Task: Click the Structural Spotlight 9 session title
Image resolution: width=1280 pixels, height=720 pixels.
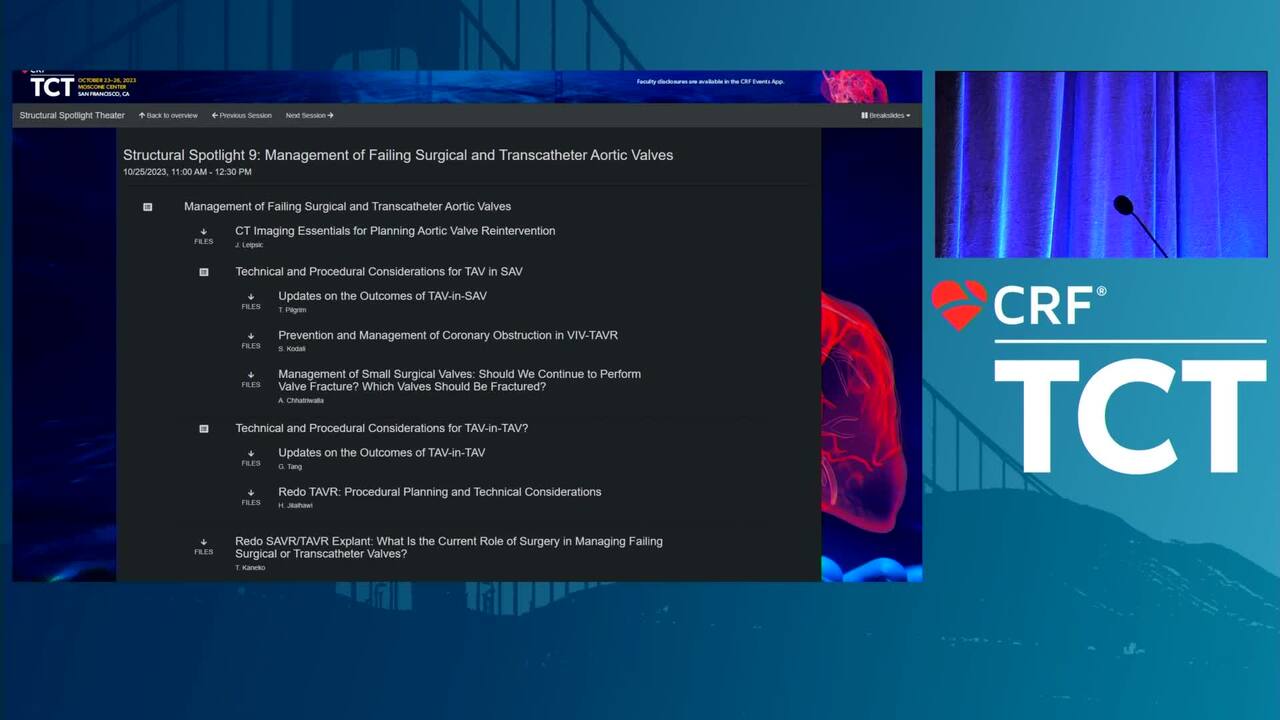Action: pyautogui.click(x=398, y=155)
